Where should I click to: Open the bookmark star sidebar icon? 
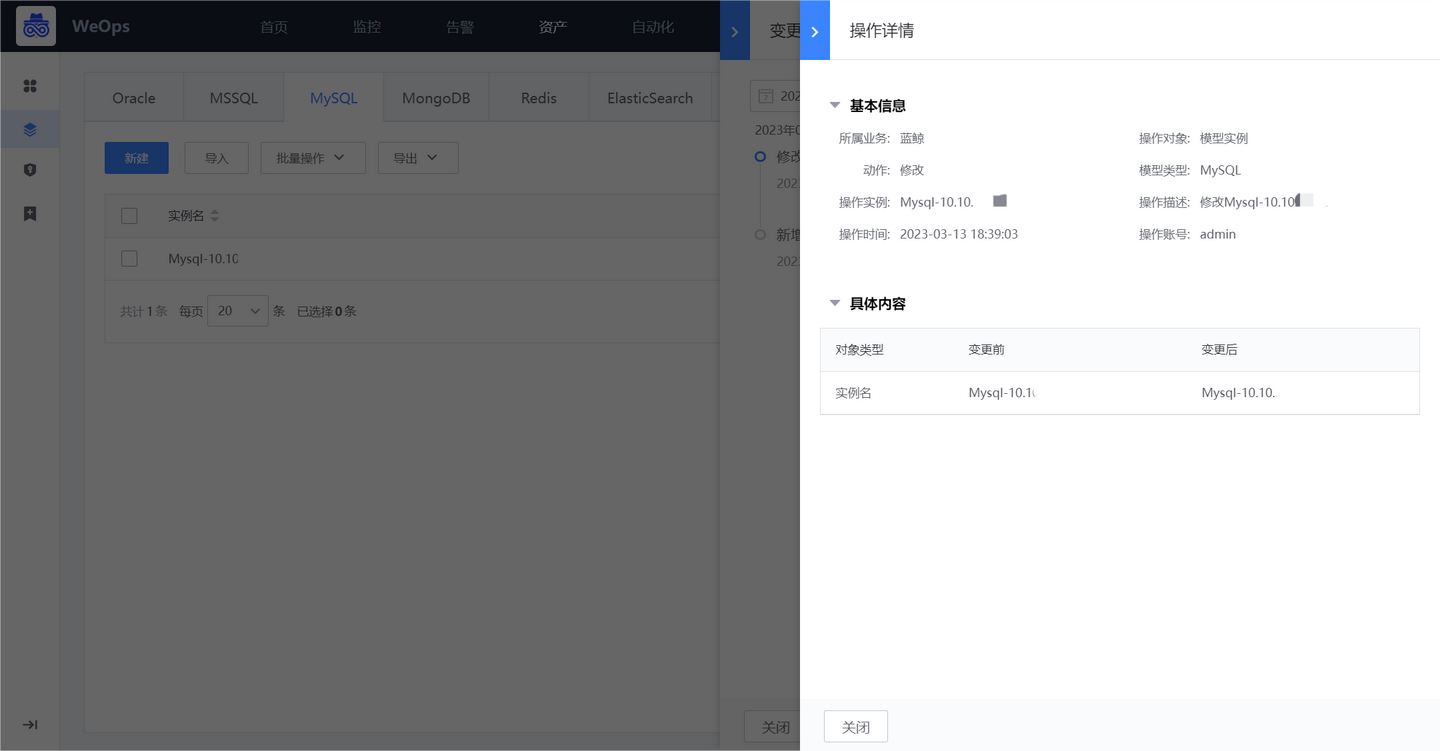pyautogui.click(x=30, y=213)
